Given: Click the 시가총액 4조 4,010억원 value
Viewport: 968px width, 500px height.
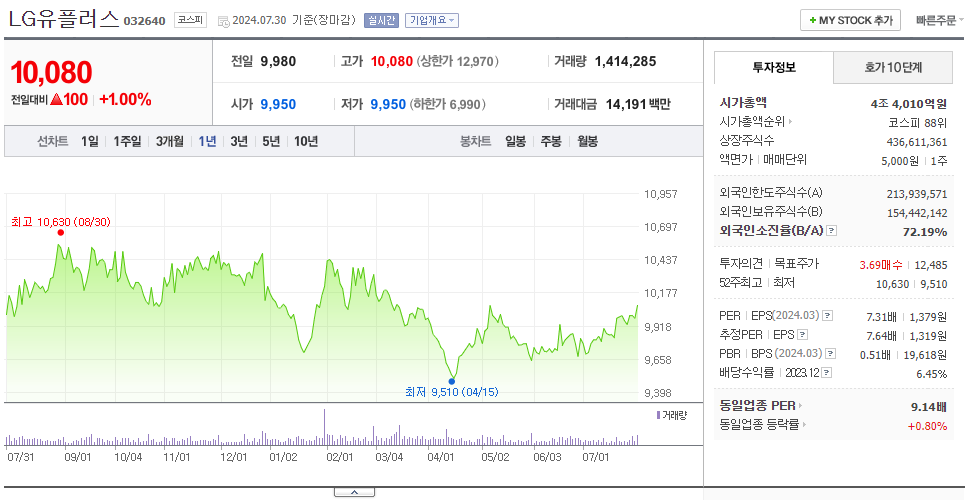Looking at the screenshot, I should [x=909, y=104].
